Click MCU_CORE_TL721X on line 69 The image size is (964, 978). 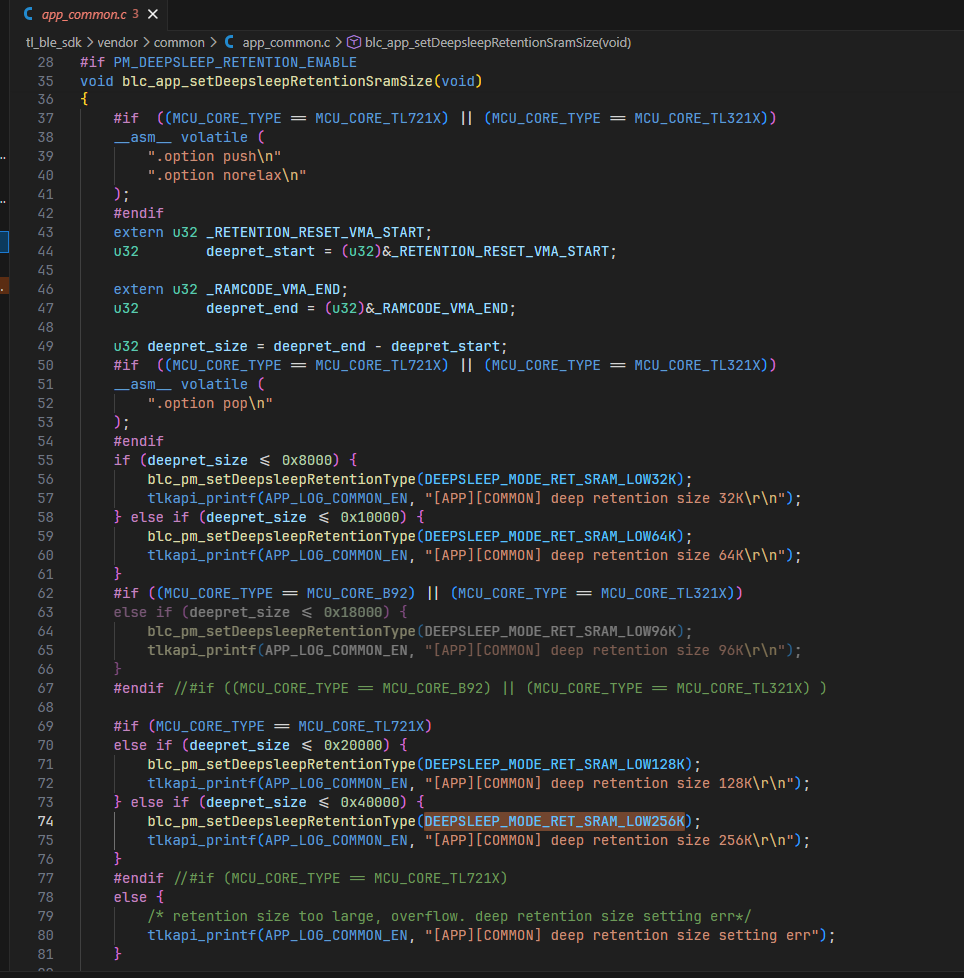pos(361,727)
